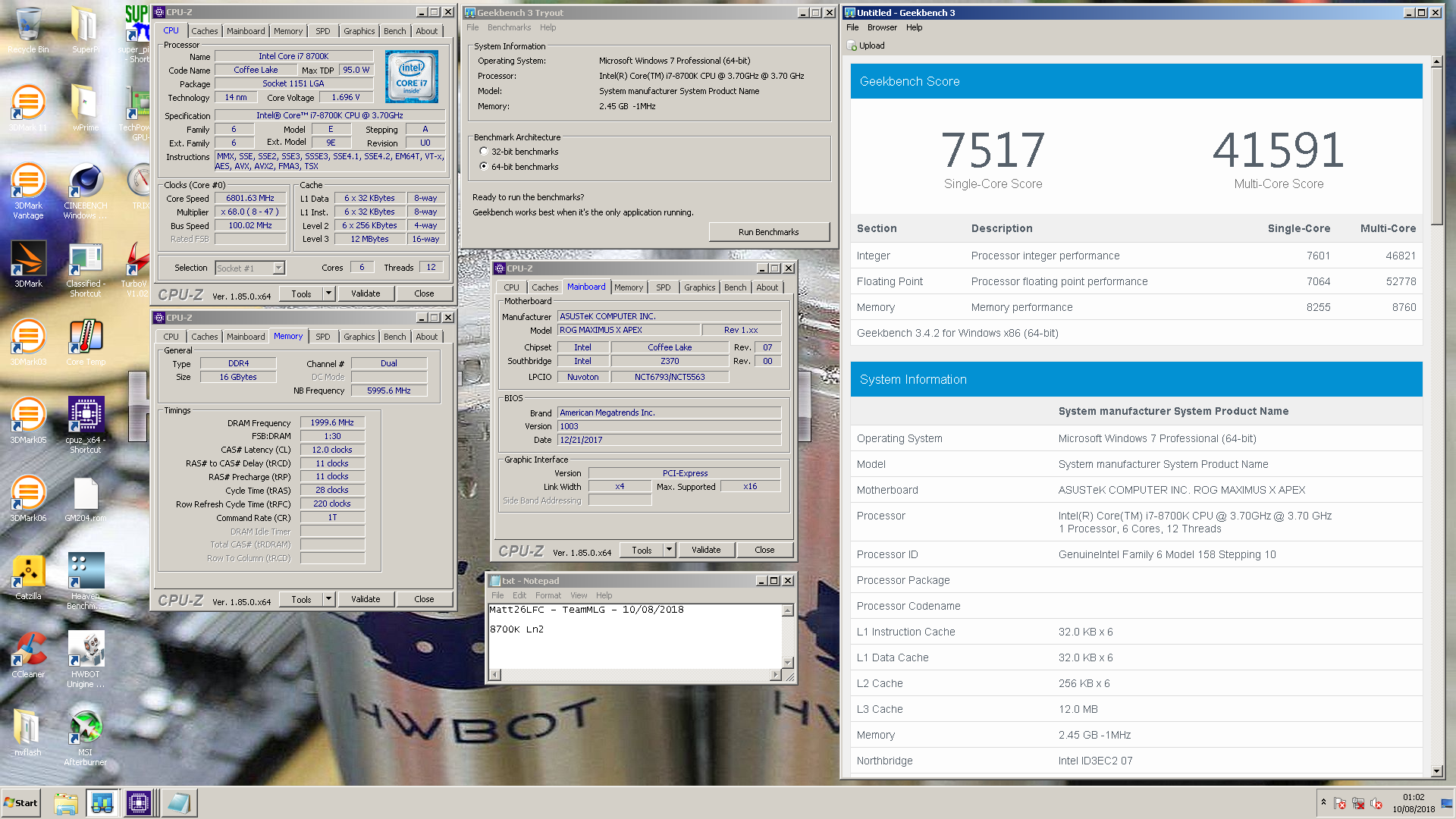This screenshot has height=819, width=1456.
Task: Launch Core Temp thermometer icon
Action: [85, 342]
